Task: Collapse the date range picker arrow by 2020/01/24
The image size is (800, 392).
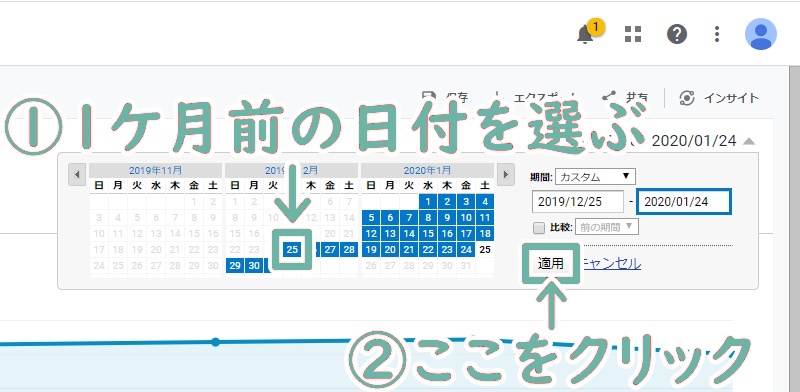Action: (x=748, y=141)
